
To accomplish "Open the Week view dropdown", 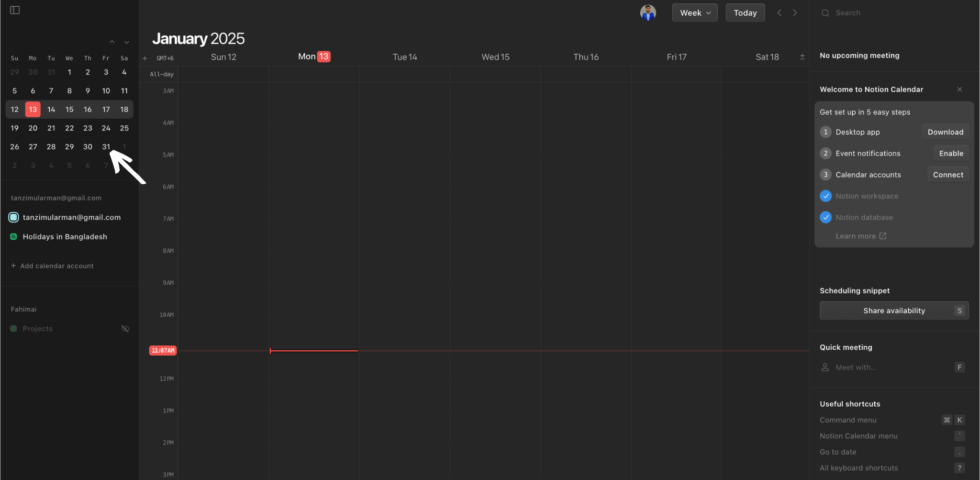I will [694, 13].
